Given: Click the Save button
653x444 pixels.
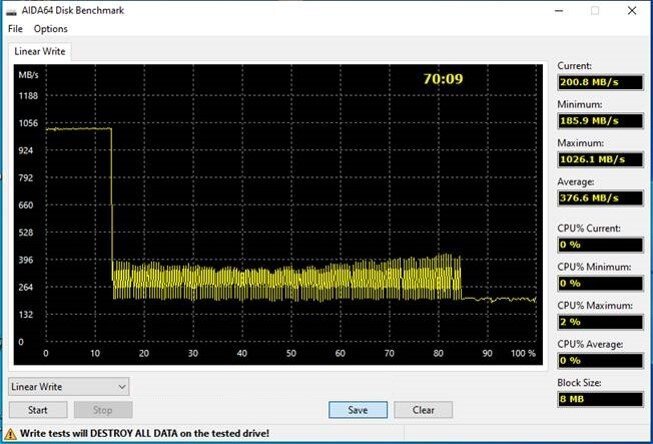Looking at the screenshot, I should point(358,410).
